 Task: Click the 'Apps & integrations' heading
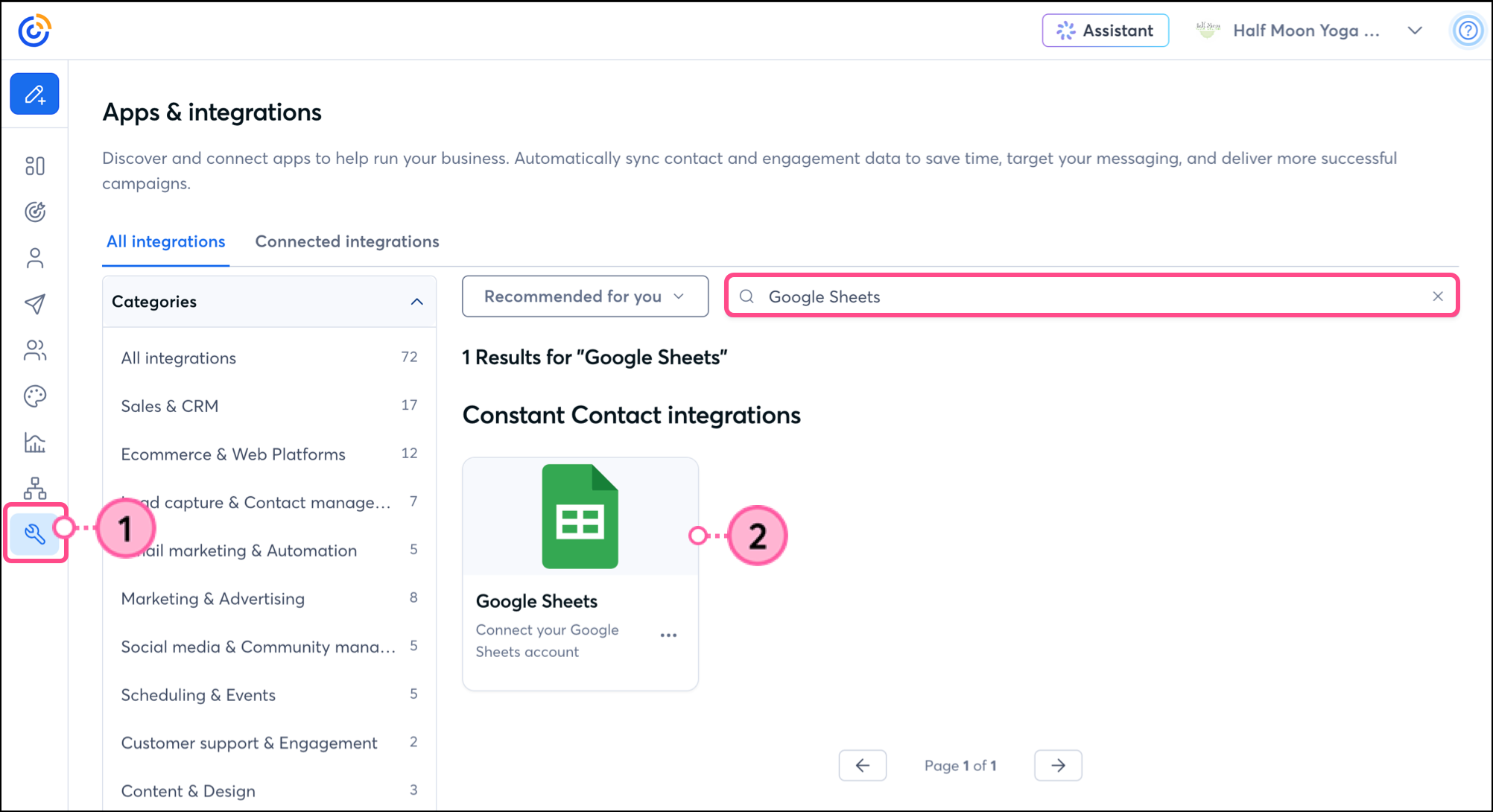click(x=212, y=112)
